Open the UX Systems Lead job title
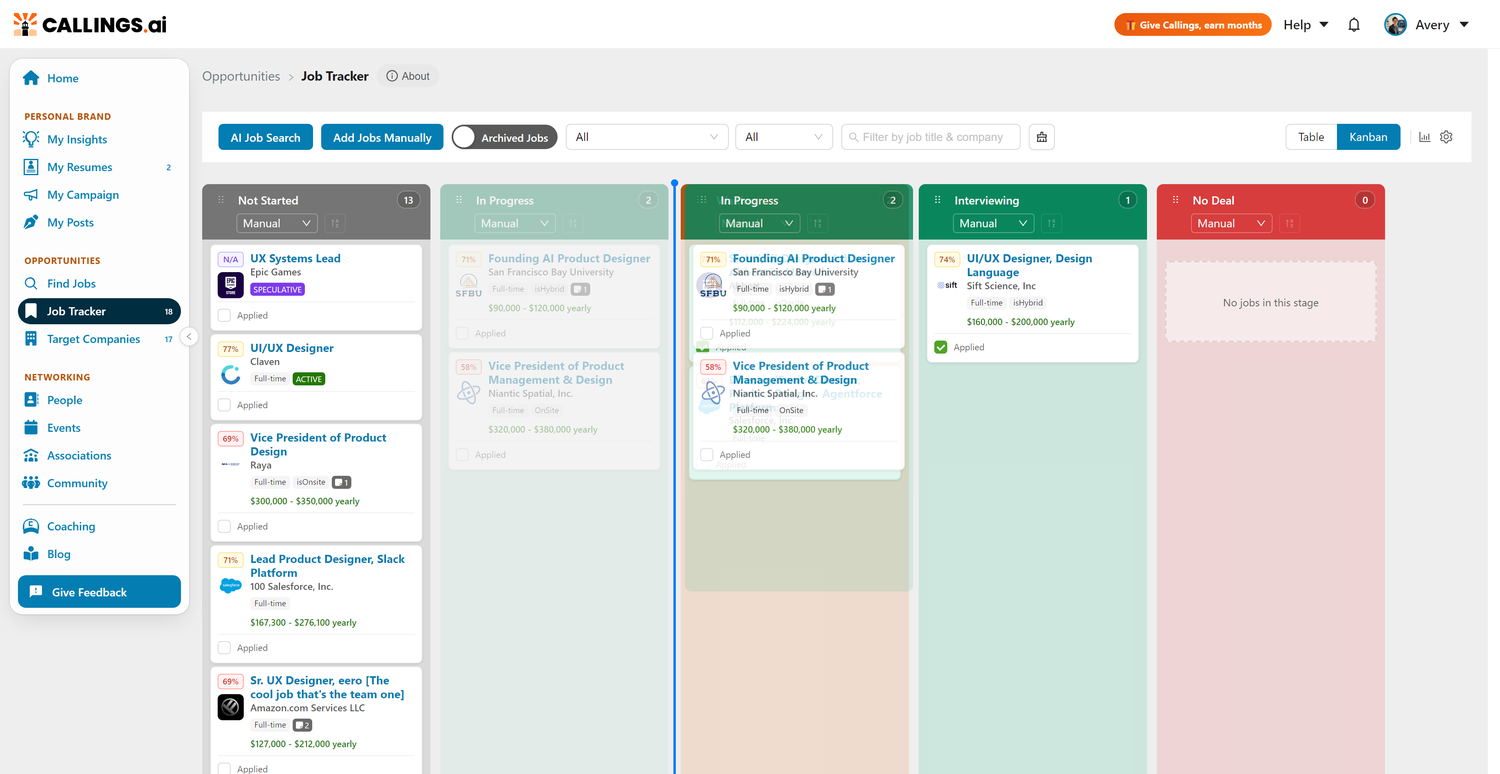The image size is (1500, 774). [295, 258]
